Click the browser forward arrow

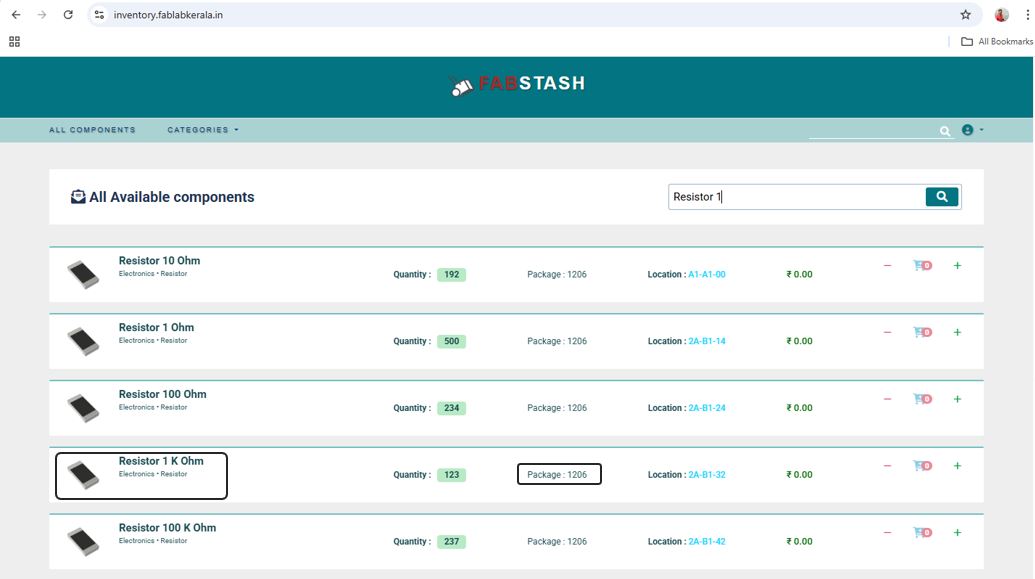(42, 15)
